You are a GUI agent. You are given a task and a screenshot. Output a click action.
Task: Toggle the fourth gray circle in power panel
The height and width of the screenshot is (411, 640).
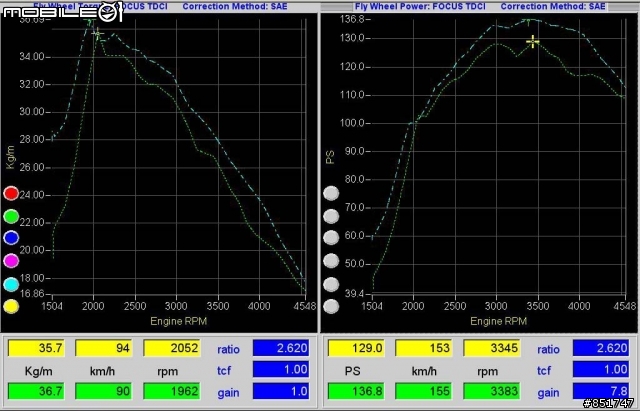[331, 260]
